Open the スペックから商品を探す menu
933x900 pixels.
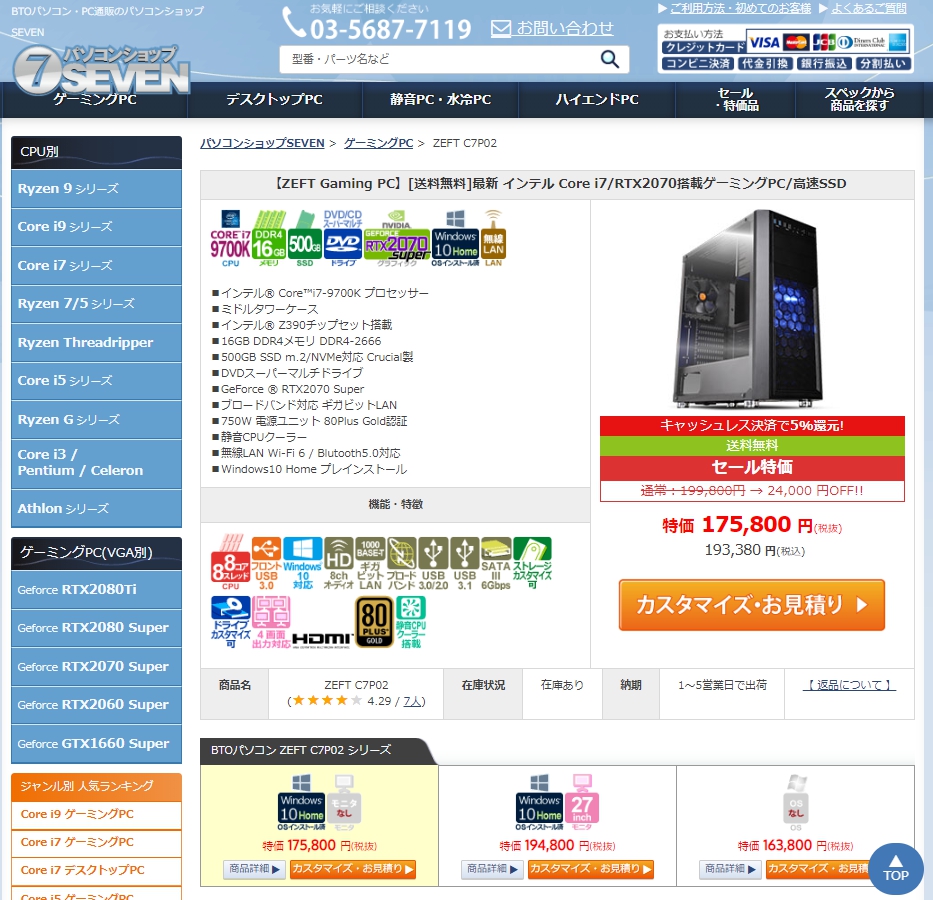coord(859,99)
